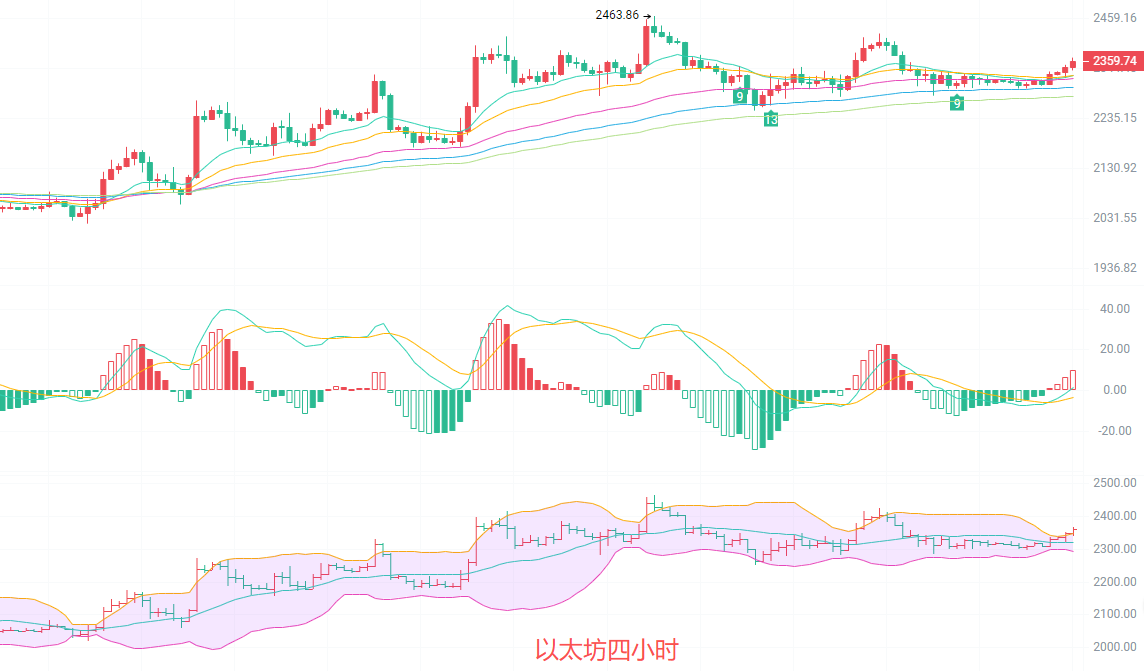Click the 2500.00 Bollinger axis label

(1116, 483)
